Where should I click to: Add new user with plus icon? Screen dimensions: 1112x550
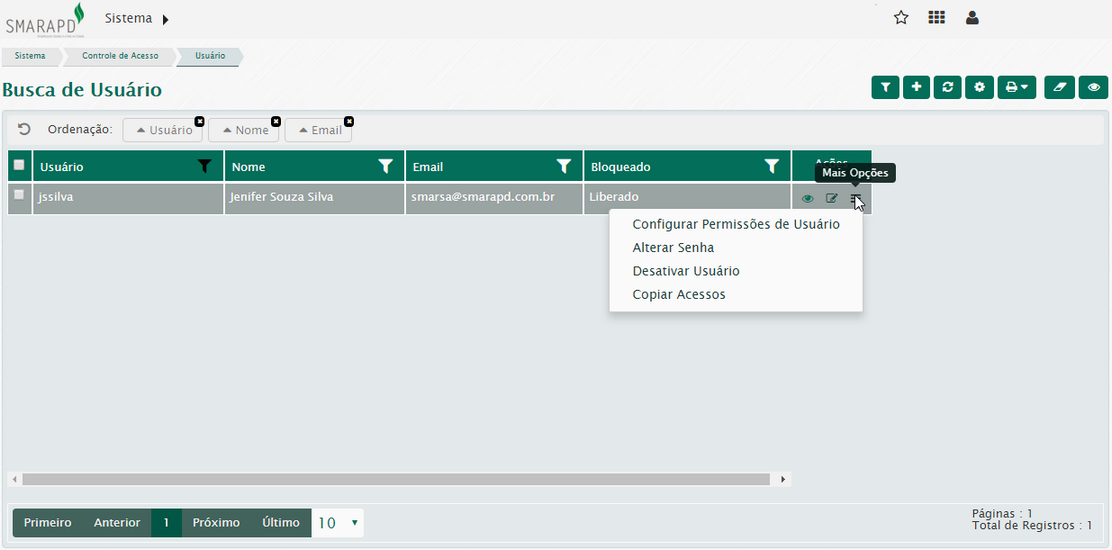[x=916, y=88]
